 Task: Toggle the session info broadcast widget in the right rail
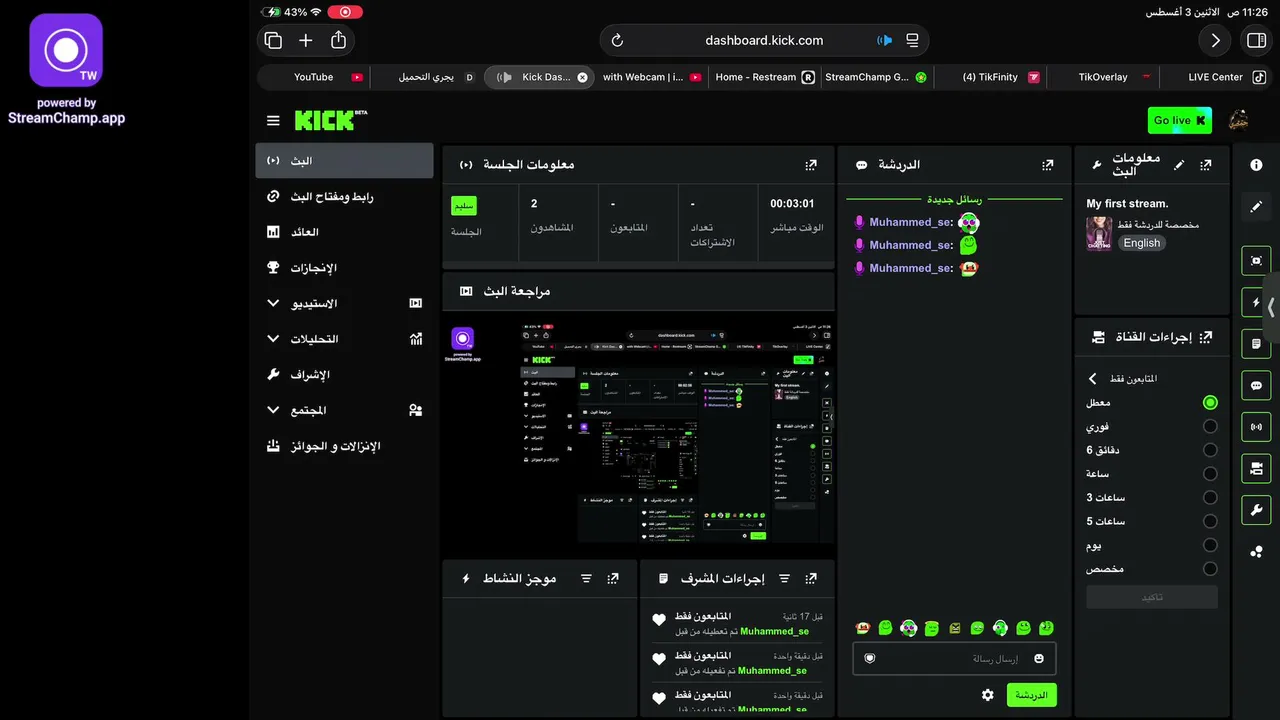1256,427
